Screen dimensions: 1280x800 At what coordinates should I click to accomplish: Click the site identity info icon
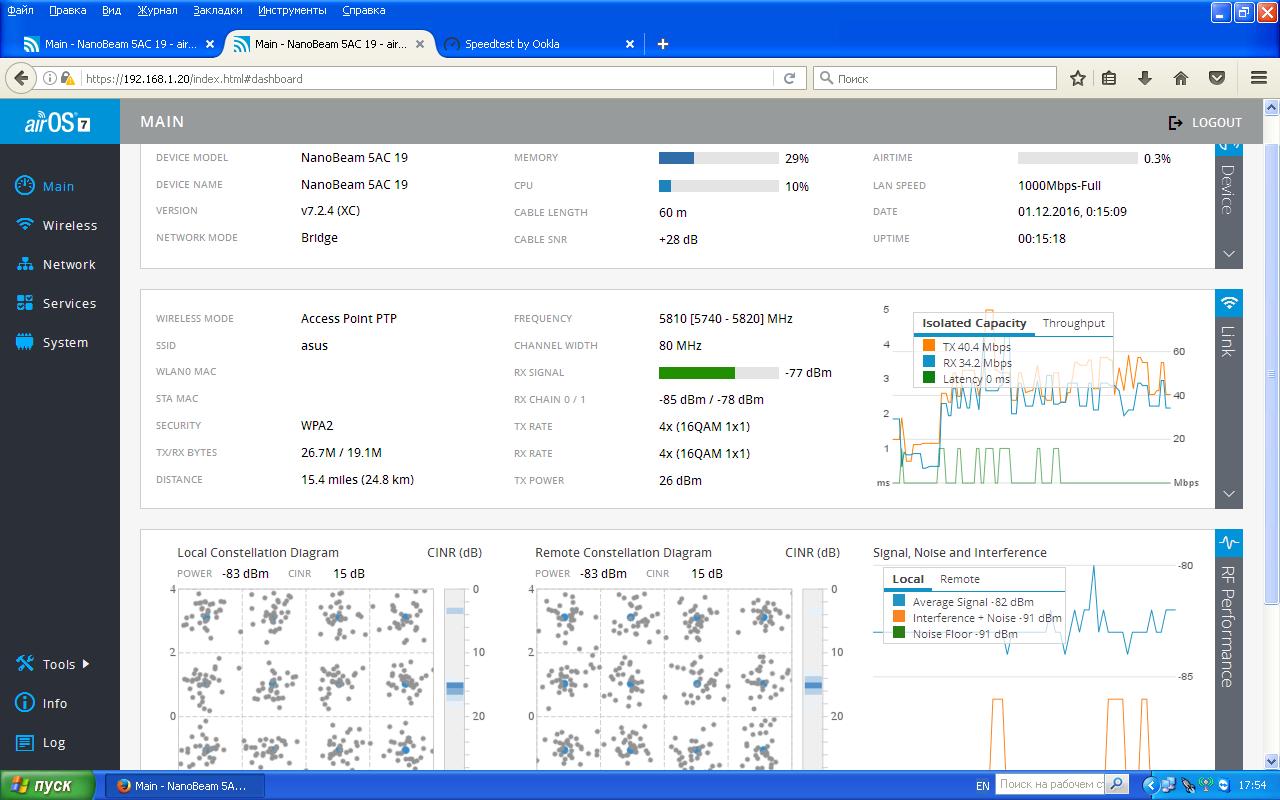(49, 78)
